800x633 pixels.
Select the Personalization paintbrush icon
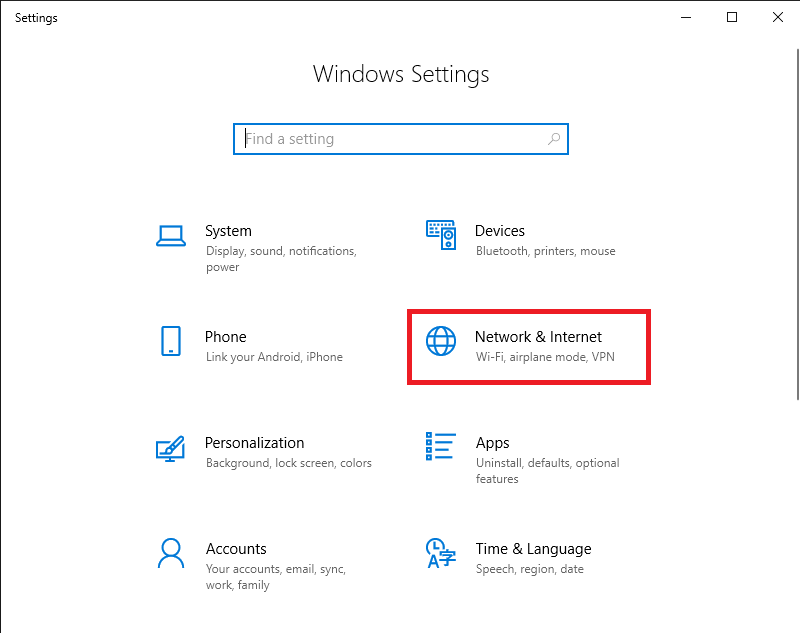[x=170, y=448]
